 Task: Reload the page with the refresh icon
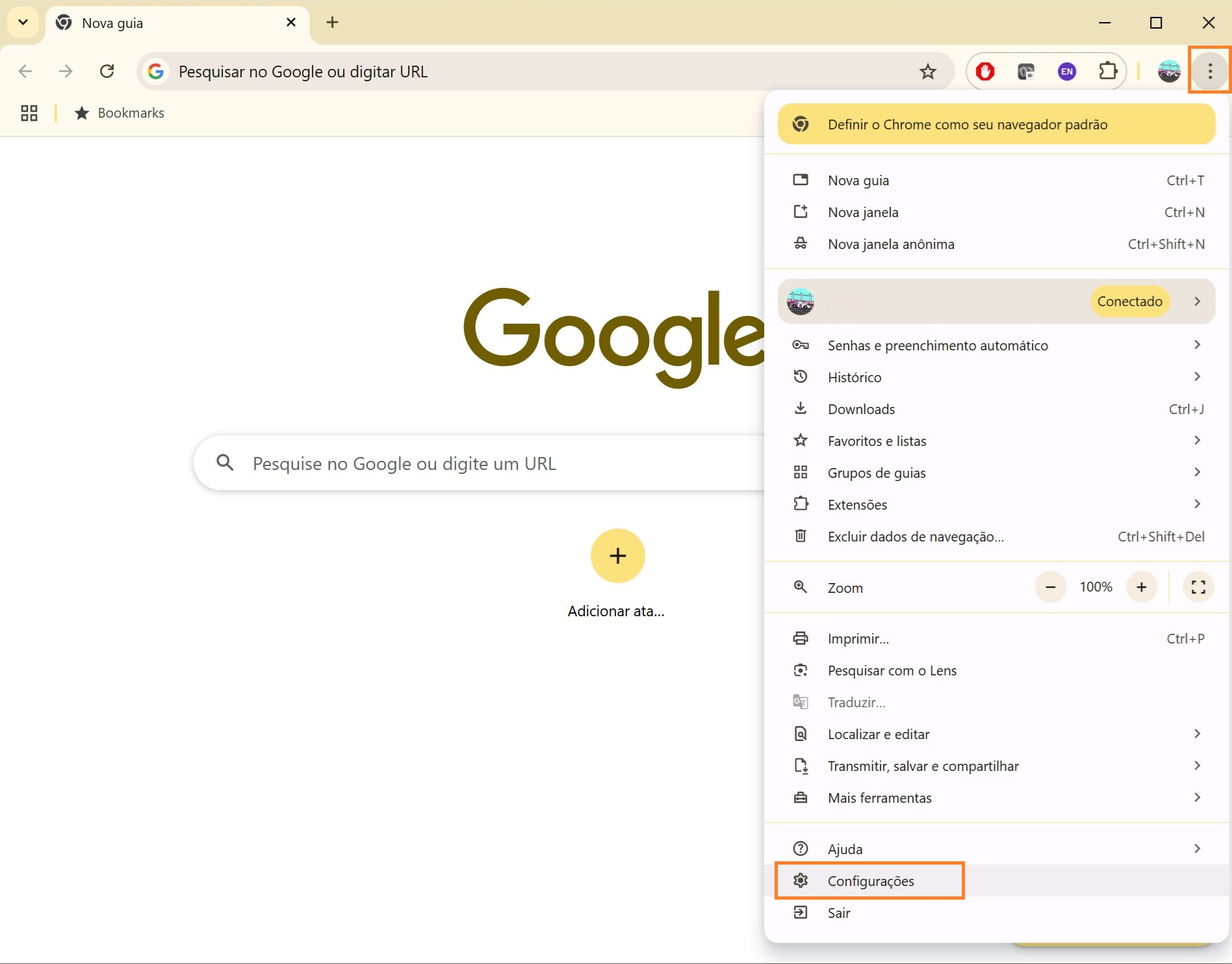107,72
